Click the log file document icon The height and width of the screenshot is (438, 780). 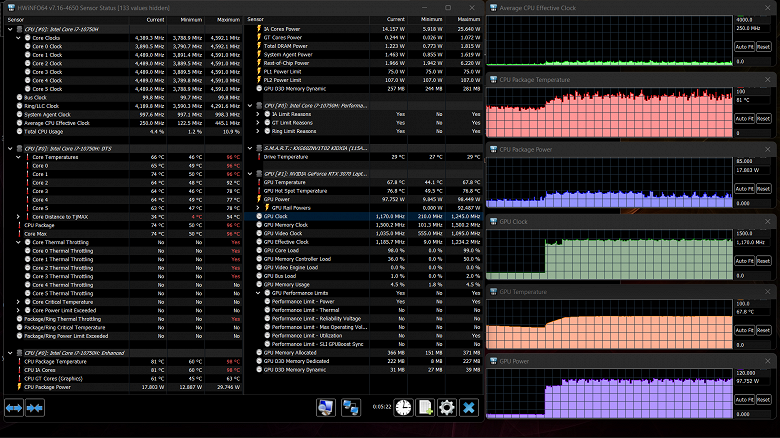tap(425, 407)
